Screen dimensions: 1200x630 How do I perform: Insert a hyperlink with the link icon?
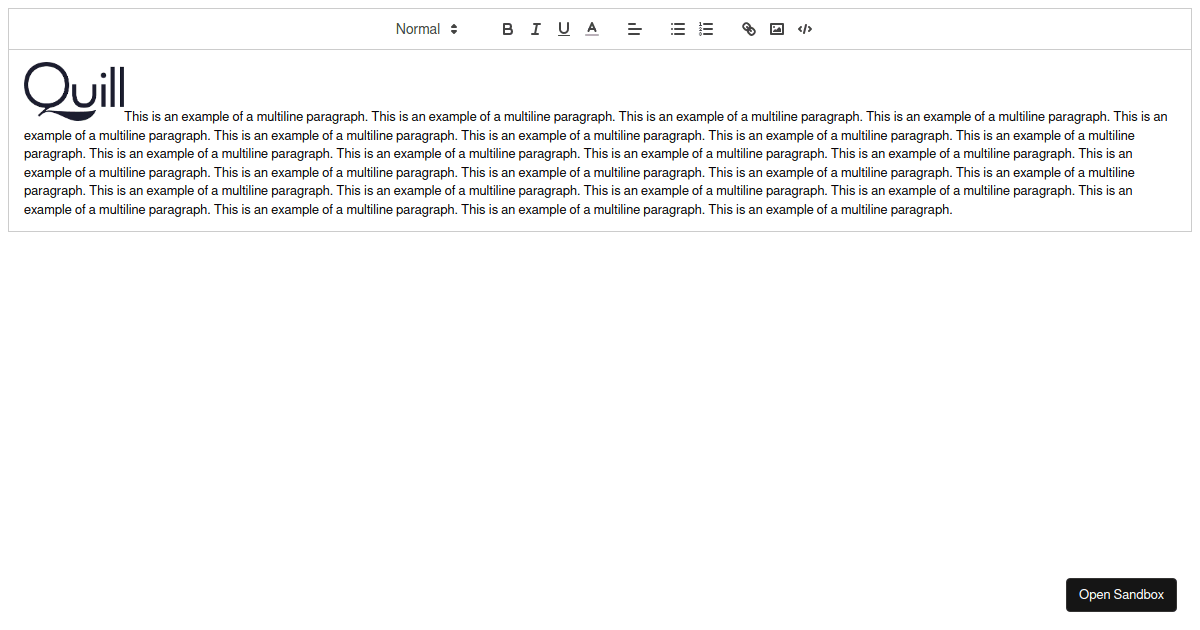click(748, 29)
